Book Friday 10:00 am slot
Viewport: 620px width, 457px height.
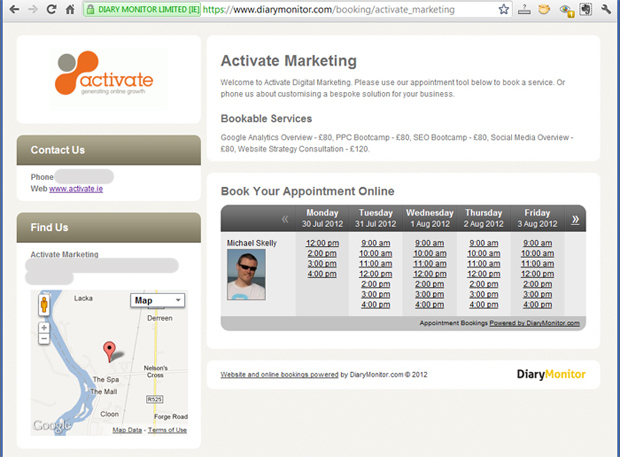tap(537, 253)
